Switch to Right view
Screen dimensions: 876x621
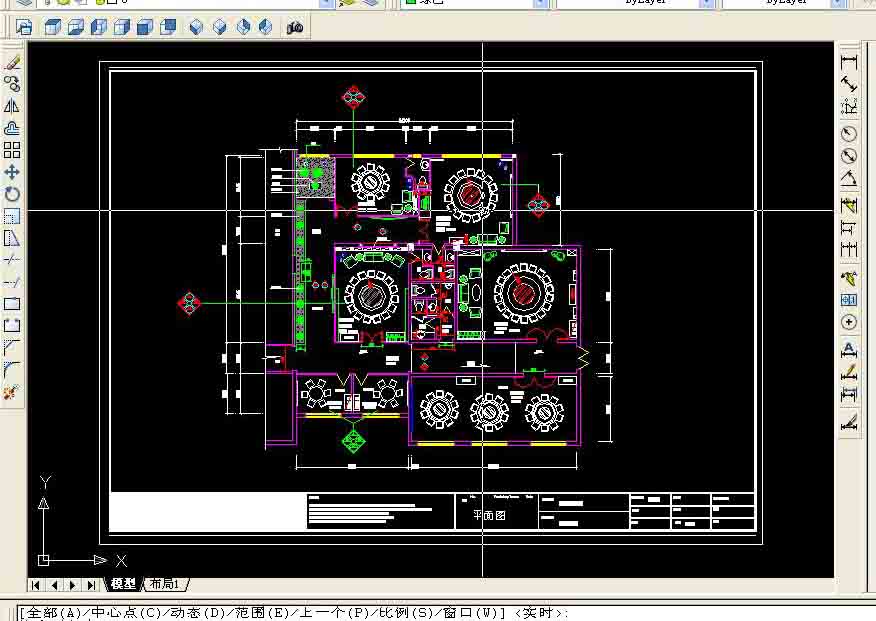[x=122, y=27]
